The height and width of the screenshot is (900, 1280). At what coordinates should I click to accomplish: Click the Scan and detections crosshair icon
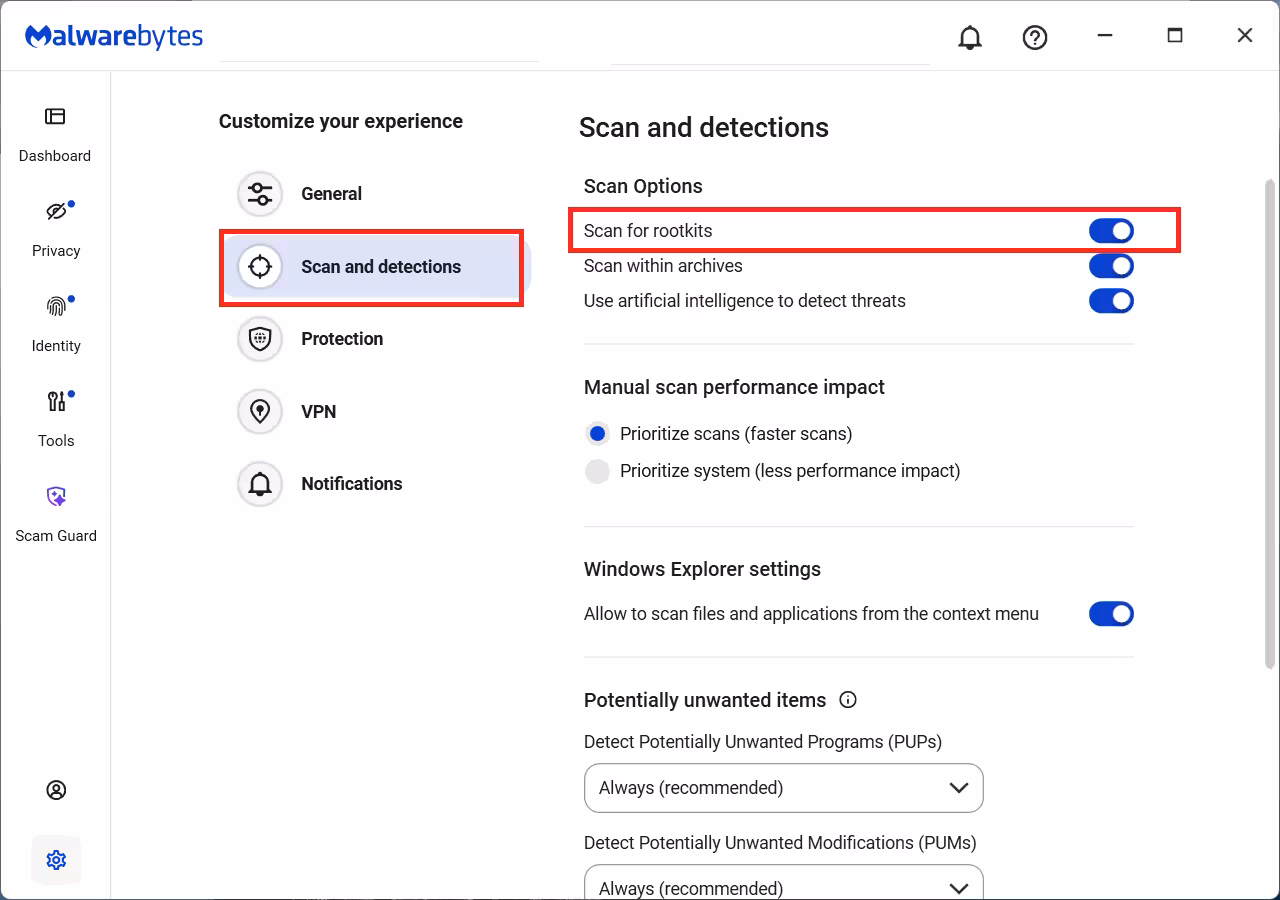(260, 267)
